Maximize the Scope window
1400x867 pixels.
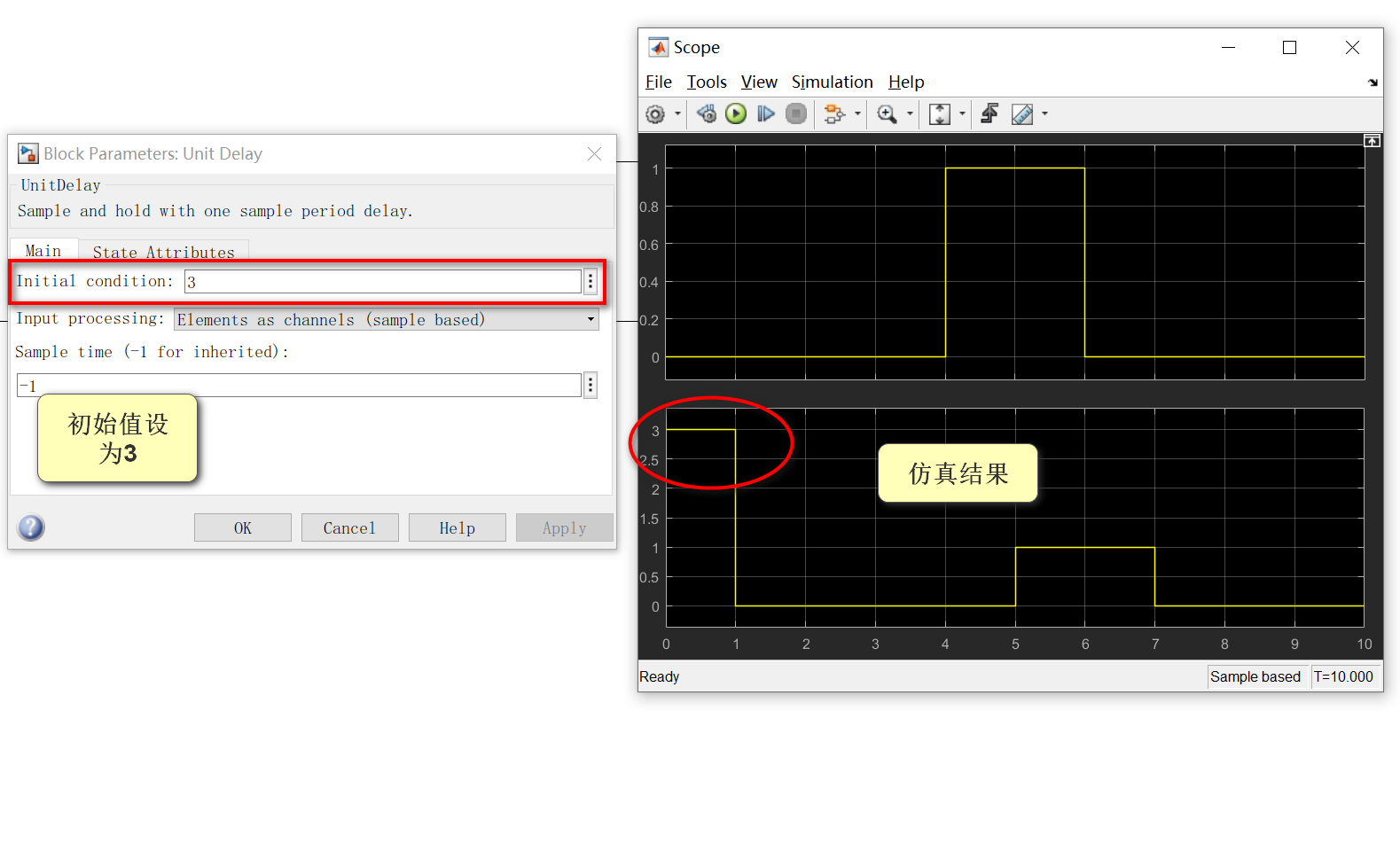(1290, 47)
